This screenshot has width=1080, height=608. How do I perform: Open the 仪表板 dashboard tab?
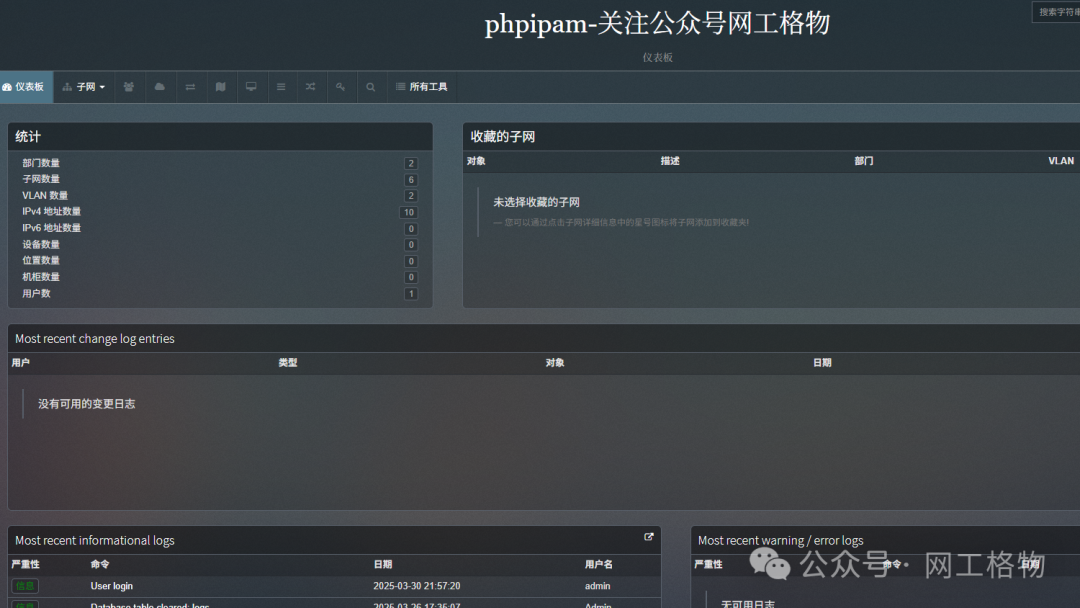(x=25, y=87)
